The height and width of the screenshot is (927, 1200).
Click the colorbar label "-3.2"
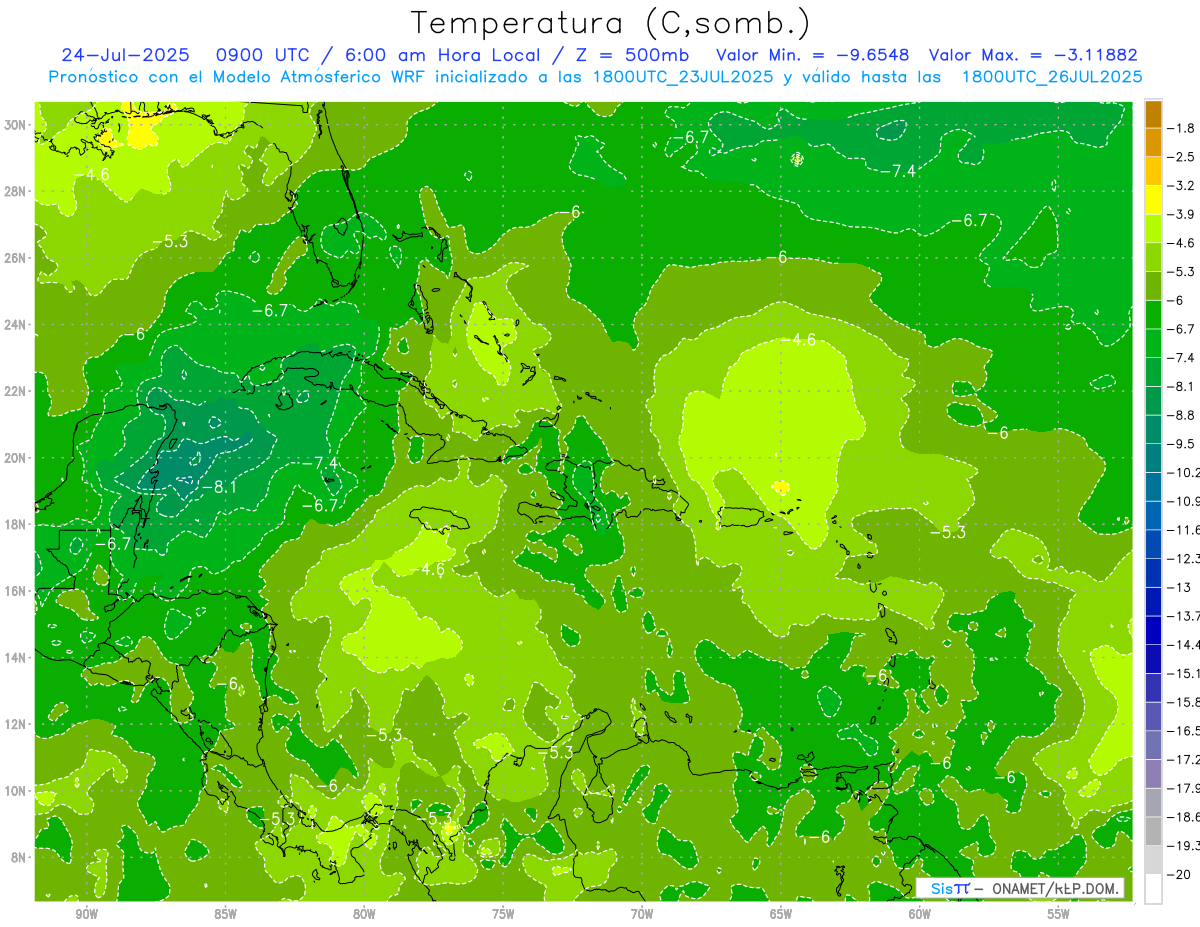1182,186
